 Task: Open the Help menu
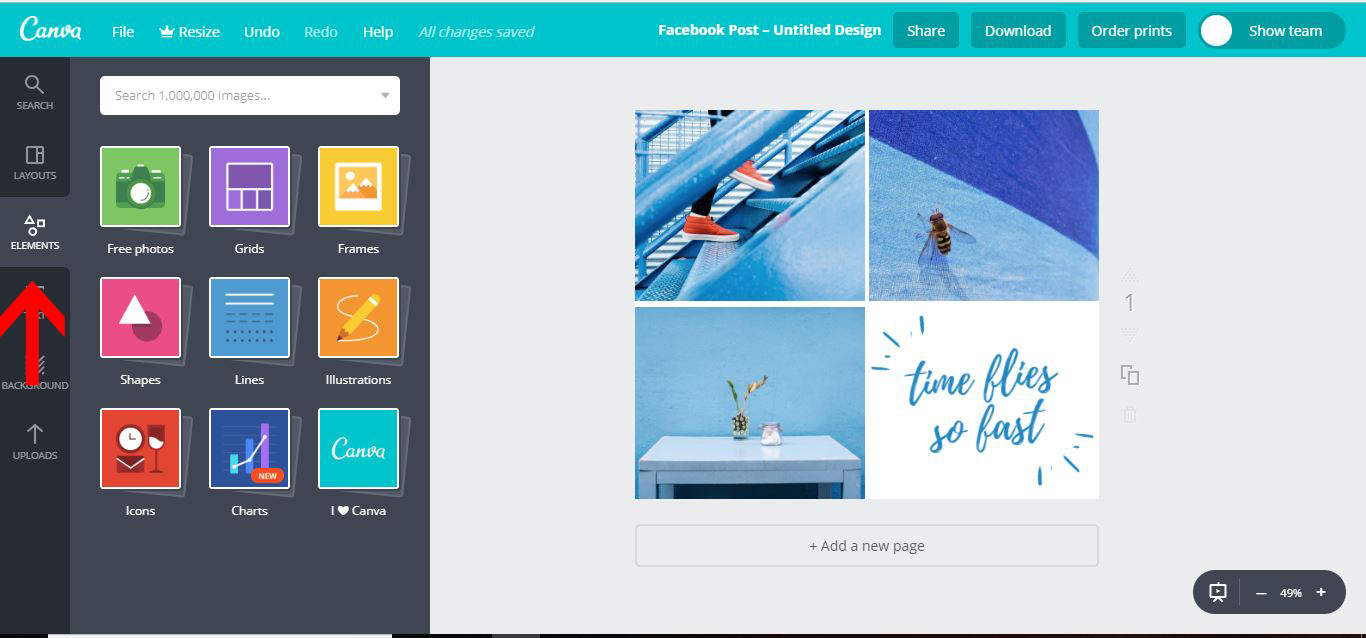(x=378, y=31)
